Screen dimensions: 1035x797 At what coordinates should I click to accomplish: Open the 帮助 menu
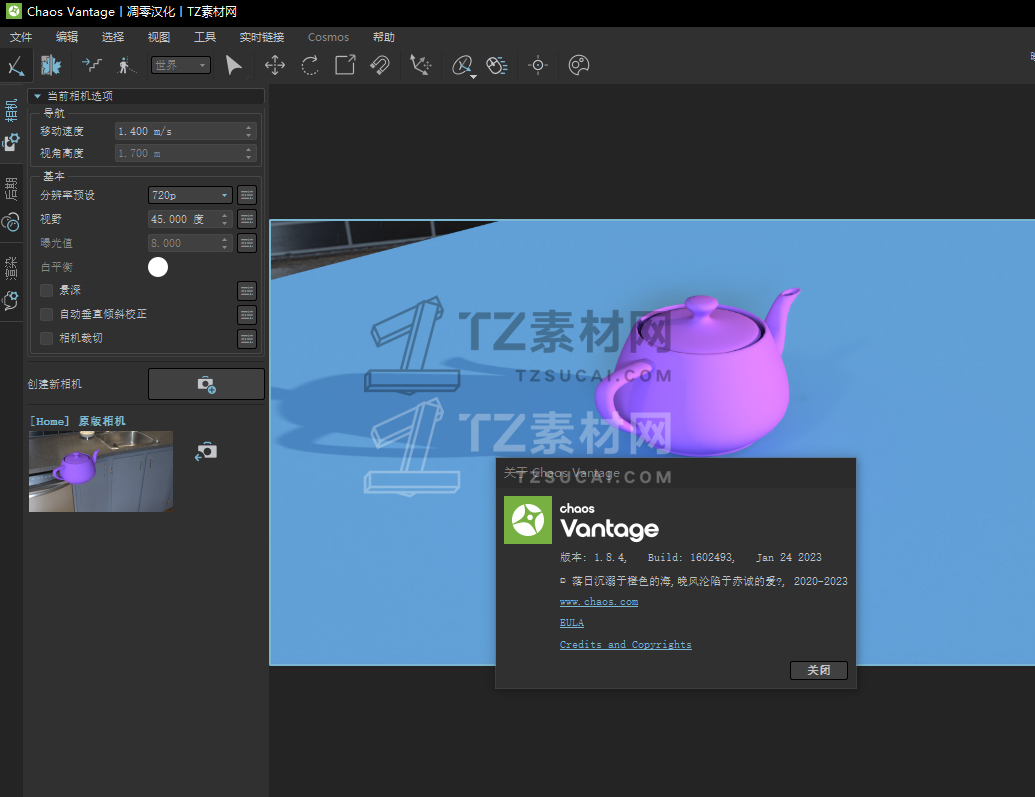384,37
